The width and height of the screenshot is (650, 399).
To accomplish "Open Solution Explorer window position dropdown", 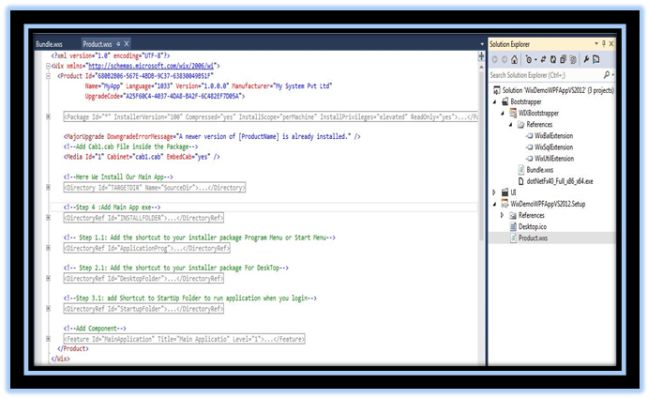I will tap(597, 44).
